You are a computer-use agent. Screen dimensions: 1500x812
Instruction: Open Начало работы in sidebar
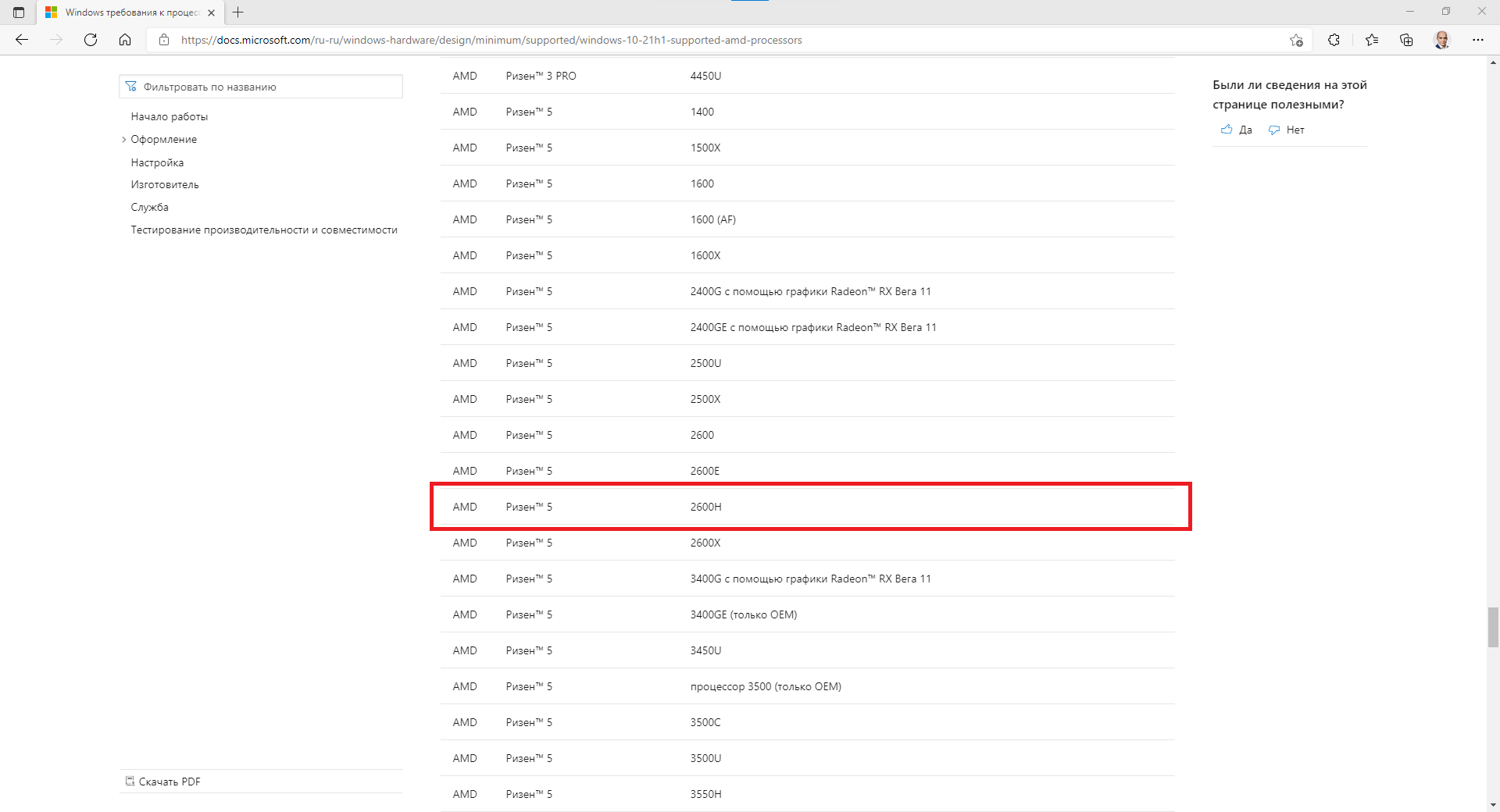pyautogui.click(x=170, y=116)
